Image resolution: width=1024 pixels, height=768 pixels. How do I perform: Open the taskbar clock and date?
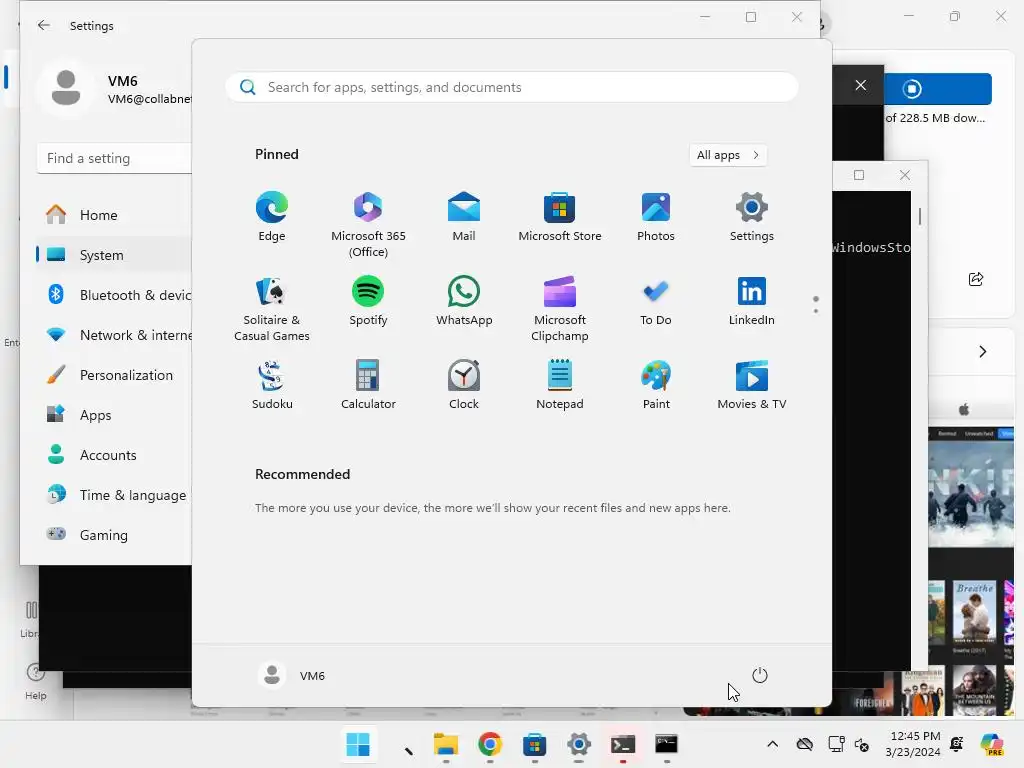click(913, 744)
